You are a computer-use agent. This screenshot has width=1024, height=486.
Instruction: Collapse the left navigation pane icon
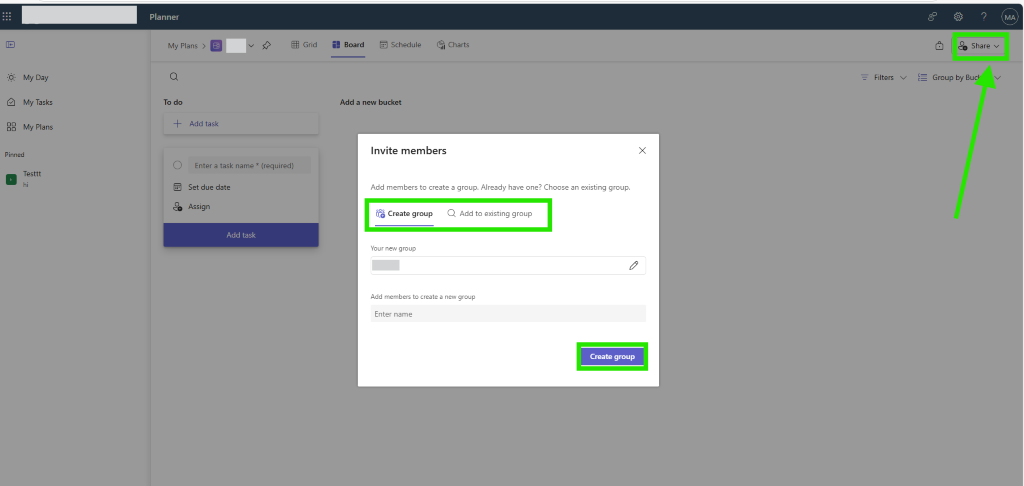pos(10,44)
